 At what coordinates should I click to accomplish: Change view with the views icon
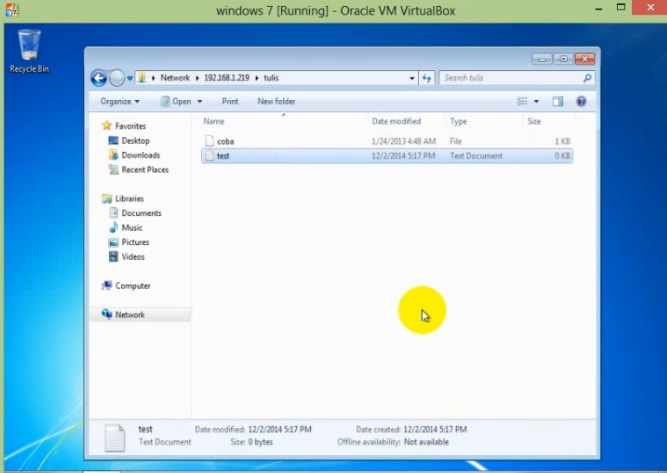point(522,101)
